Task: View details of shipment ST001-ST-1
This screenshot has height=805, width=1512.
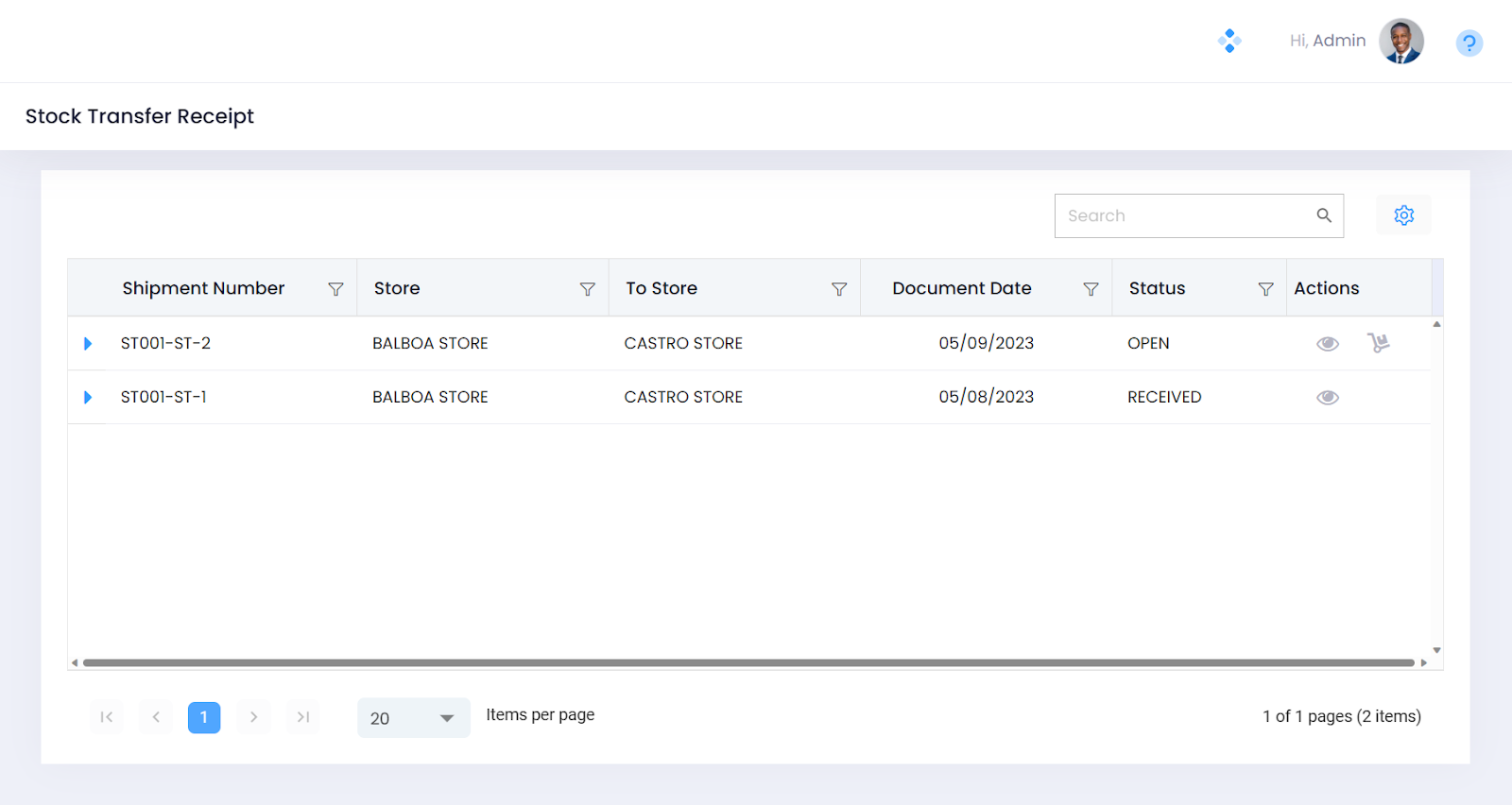Action: [1328, 398]
